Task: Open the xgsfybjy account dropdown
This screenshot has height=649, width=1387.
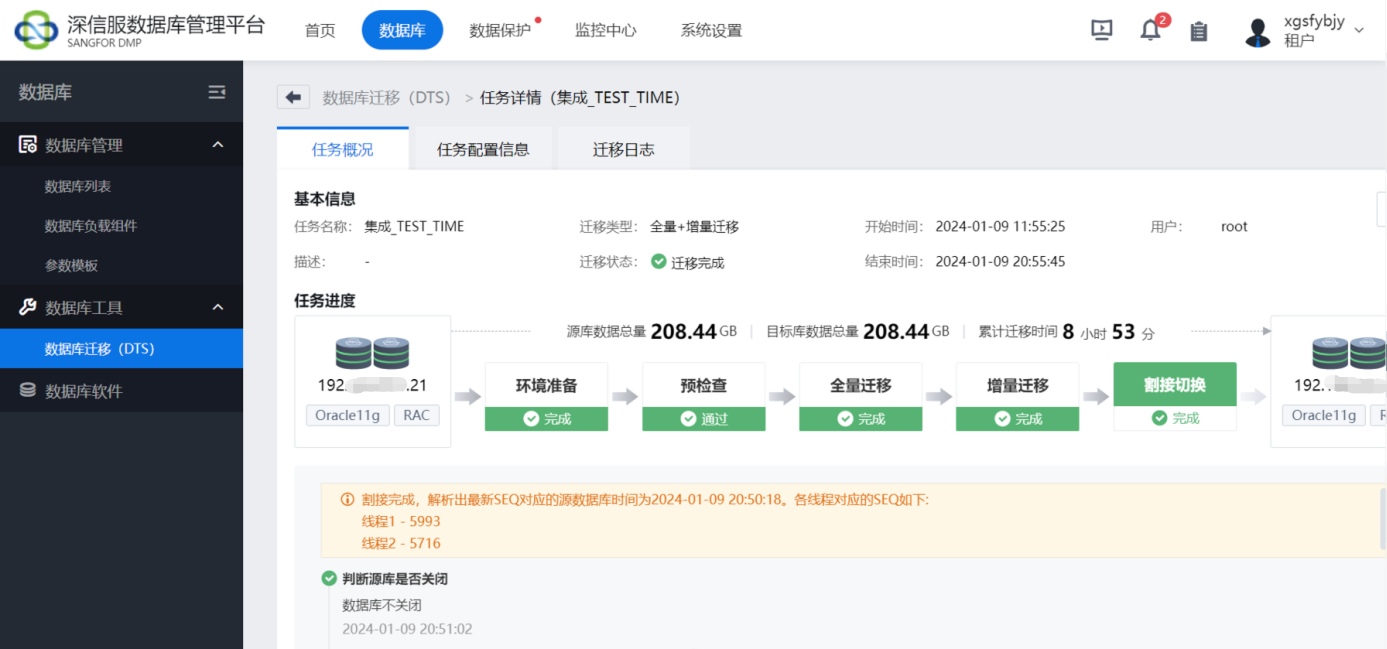Action: [1359, 30]
